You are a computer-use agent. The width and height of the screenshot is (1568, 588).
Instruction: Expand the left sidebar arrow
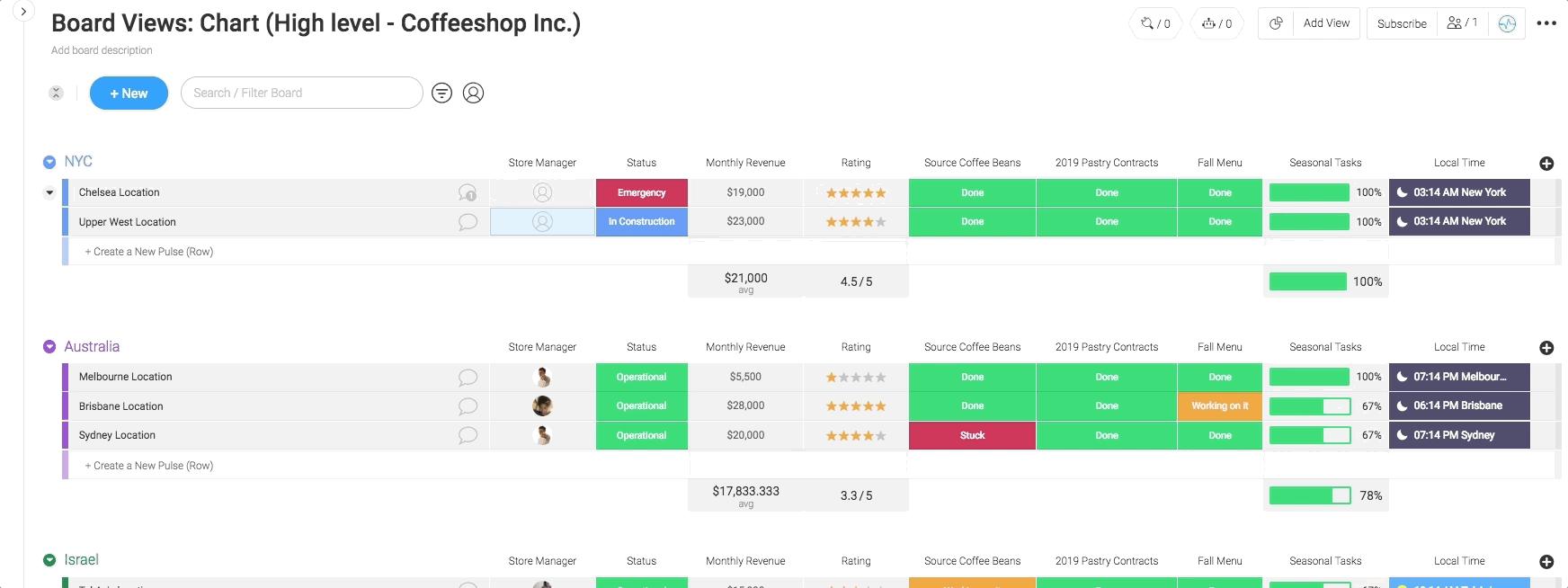click(x=22, y=12)
